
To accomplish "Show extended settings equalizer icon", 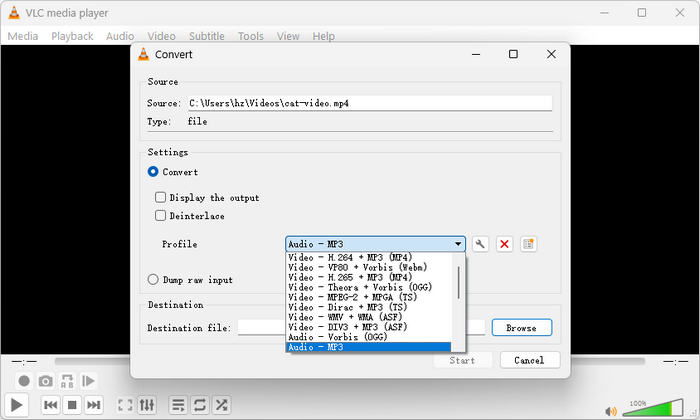I will coord(147,405).
